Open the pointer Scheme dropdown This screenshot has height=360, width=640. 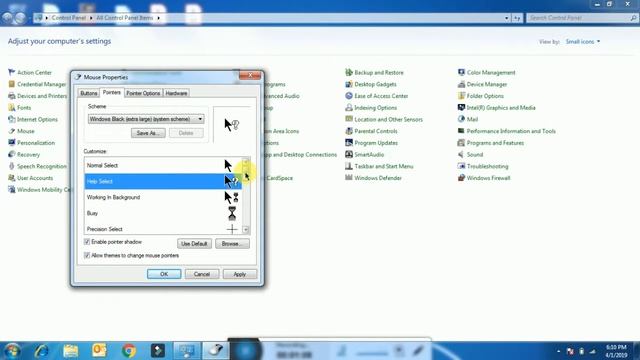146,119
